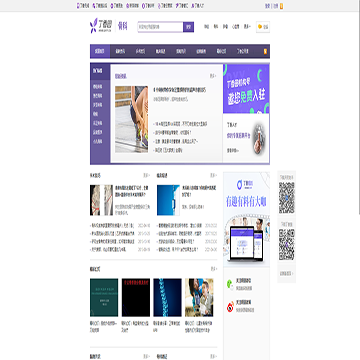Open the headline next to the X-ray thumbnail
This screenshot has width=360, height=360.
(x=132, y=191)
